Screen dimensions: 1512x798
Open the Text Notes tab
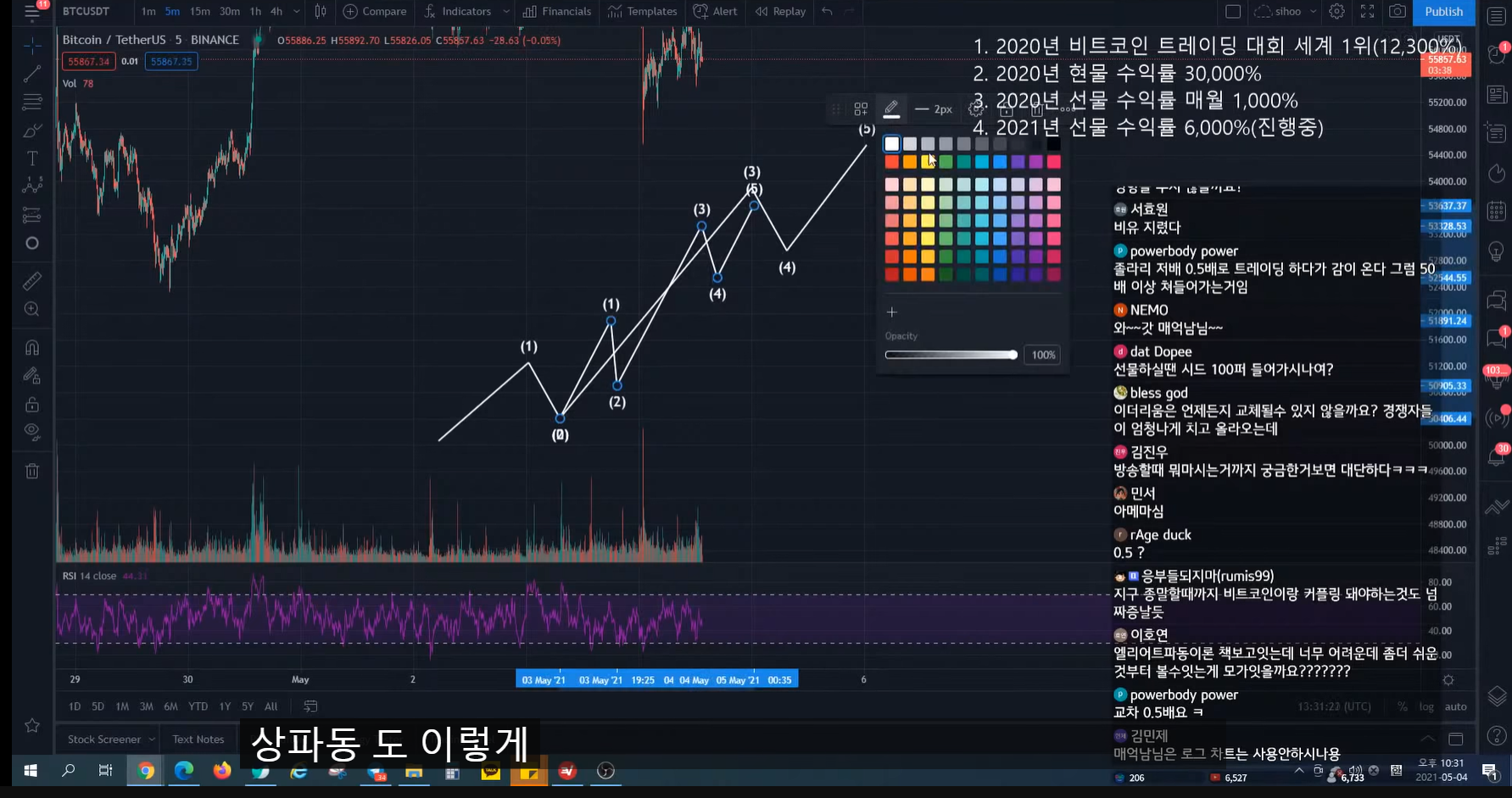coord(198,739)
